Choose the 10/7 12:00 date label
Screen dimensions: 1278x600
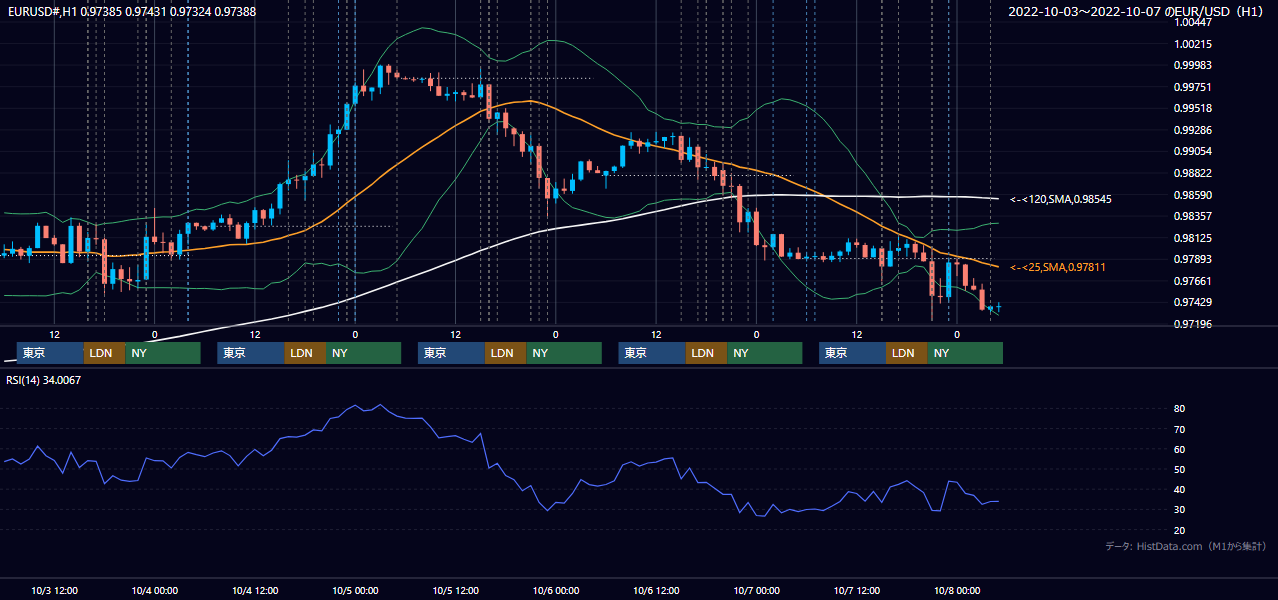[857, 590]
